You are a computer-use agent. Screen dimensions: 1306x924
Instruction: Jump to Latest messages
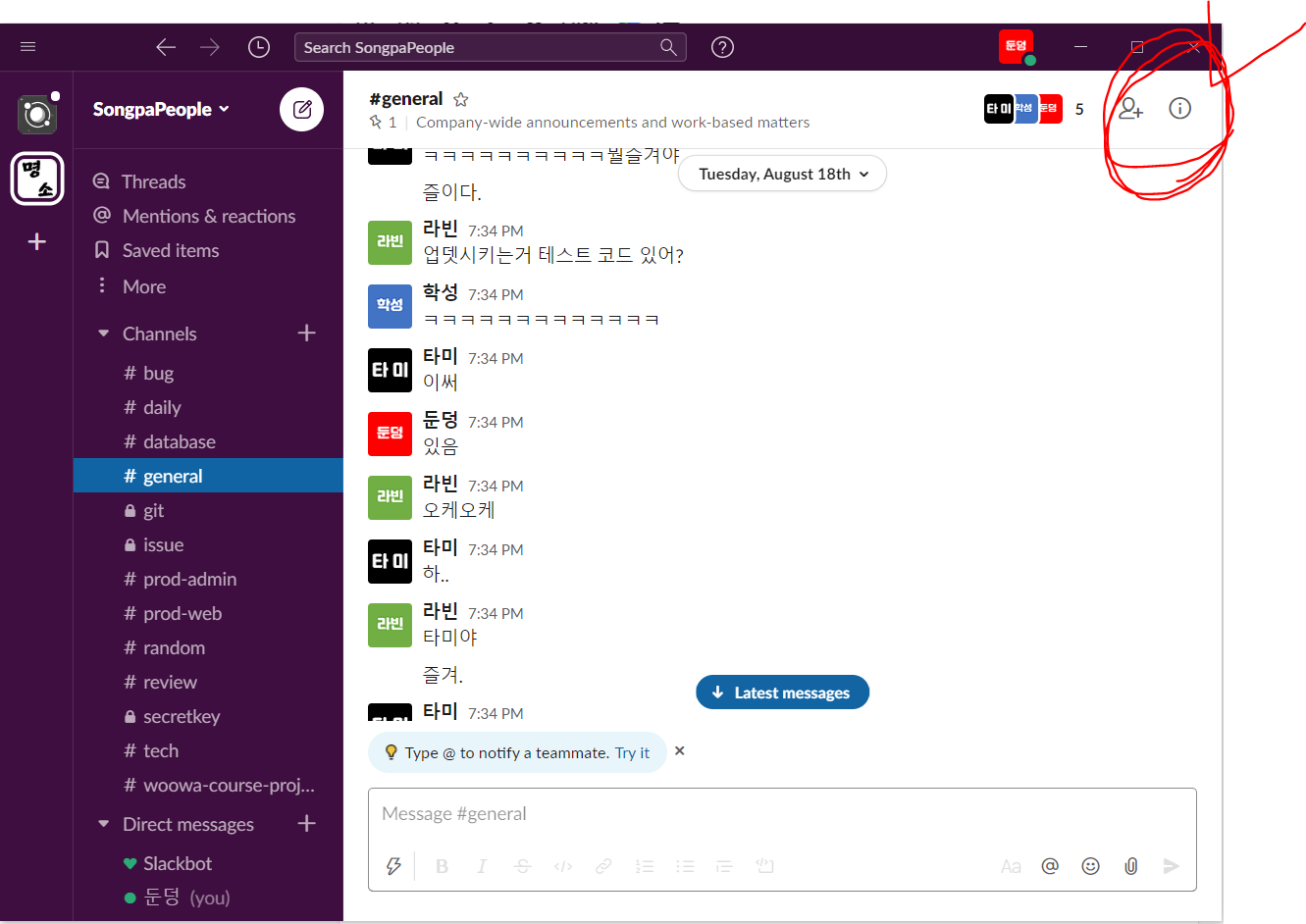coord(782,693)
